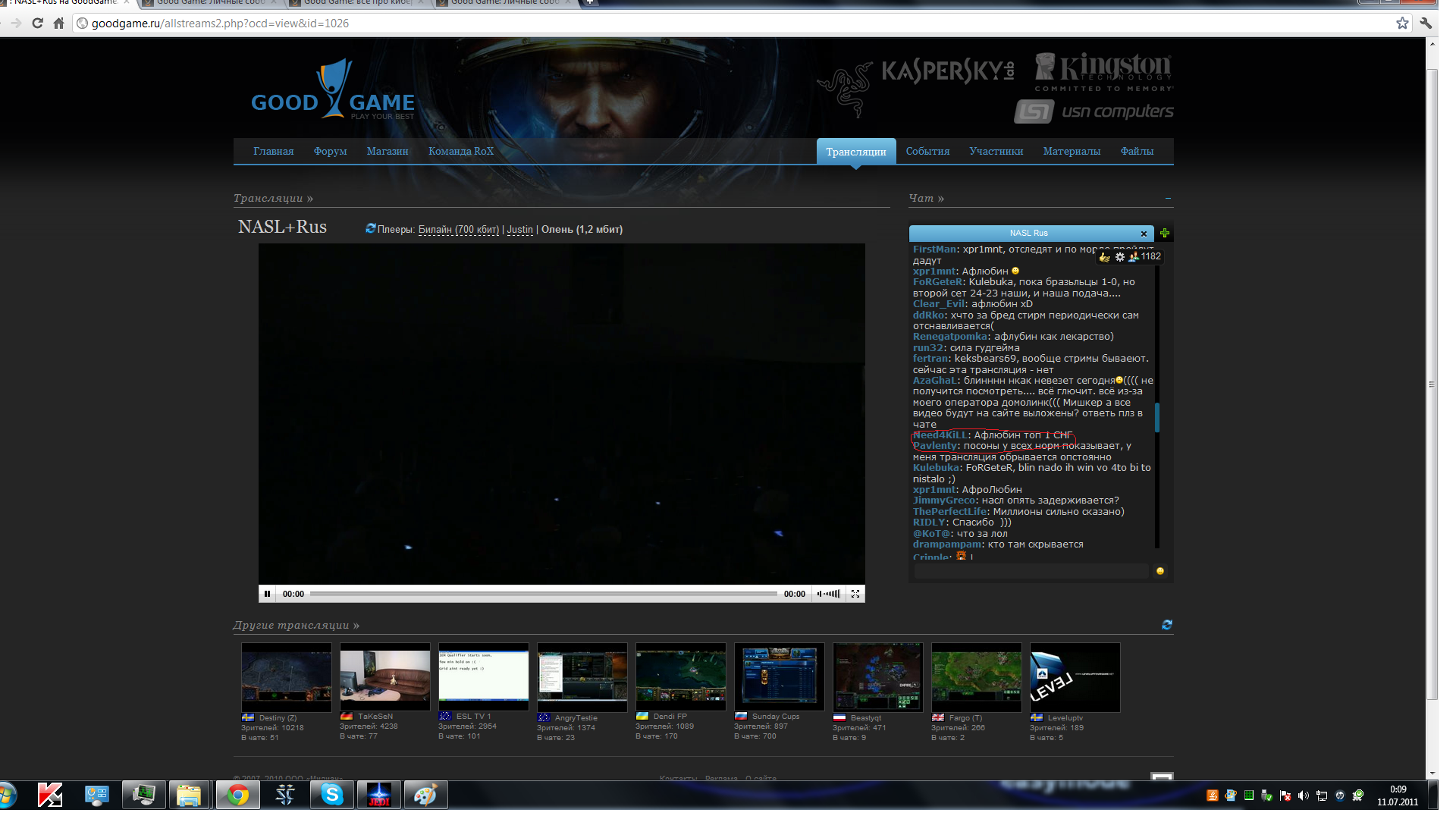The image size is (1456, 819).
Task: Open the Beastyqt stream thumbnail
Action: [878, 677]
